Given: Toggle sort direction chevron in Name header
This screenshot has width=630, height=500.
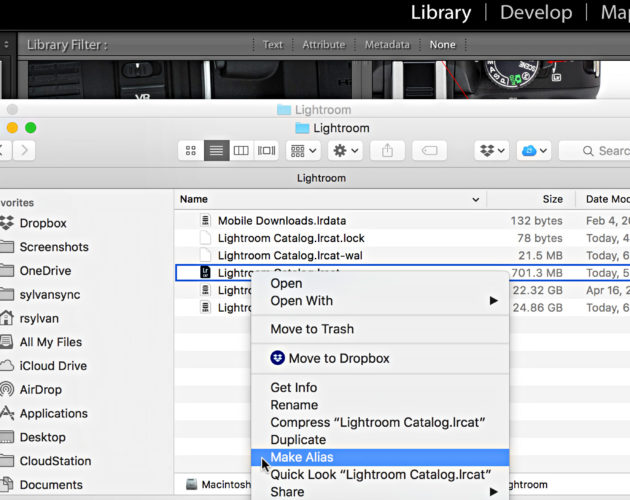Looking at the screenshot, I should tap(476, 199).
